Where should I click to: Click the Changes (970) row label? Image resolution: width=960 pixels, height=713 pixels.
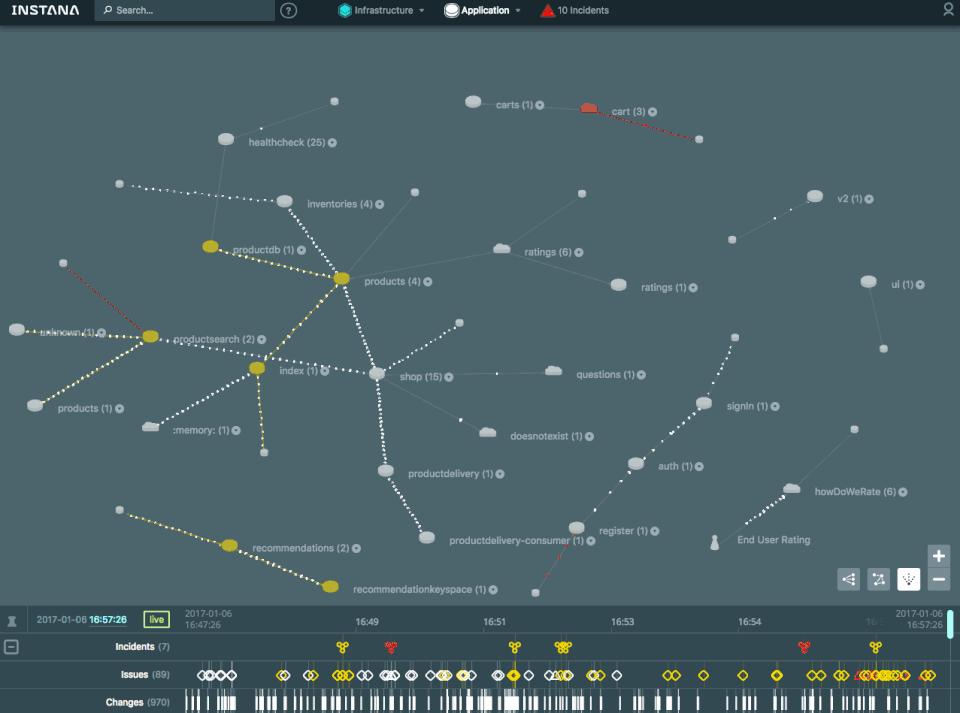coord(137,702)
